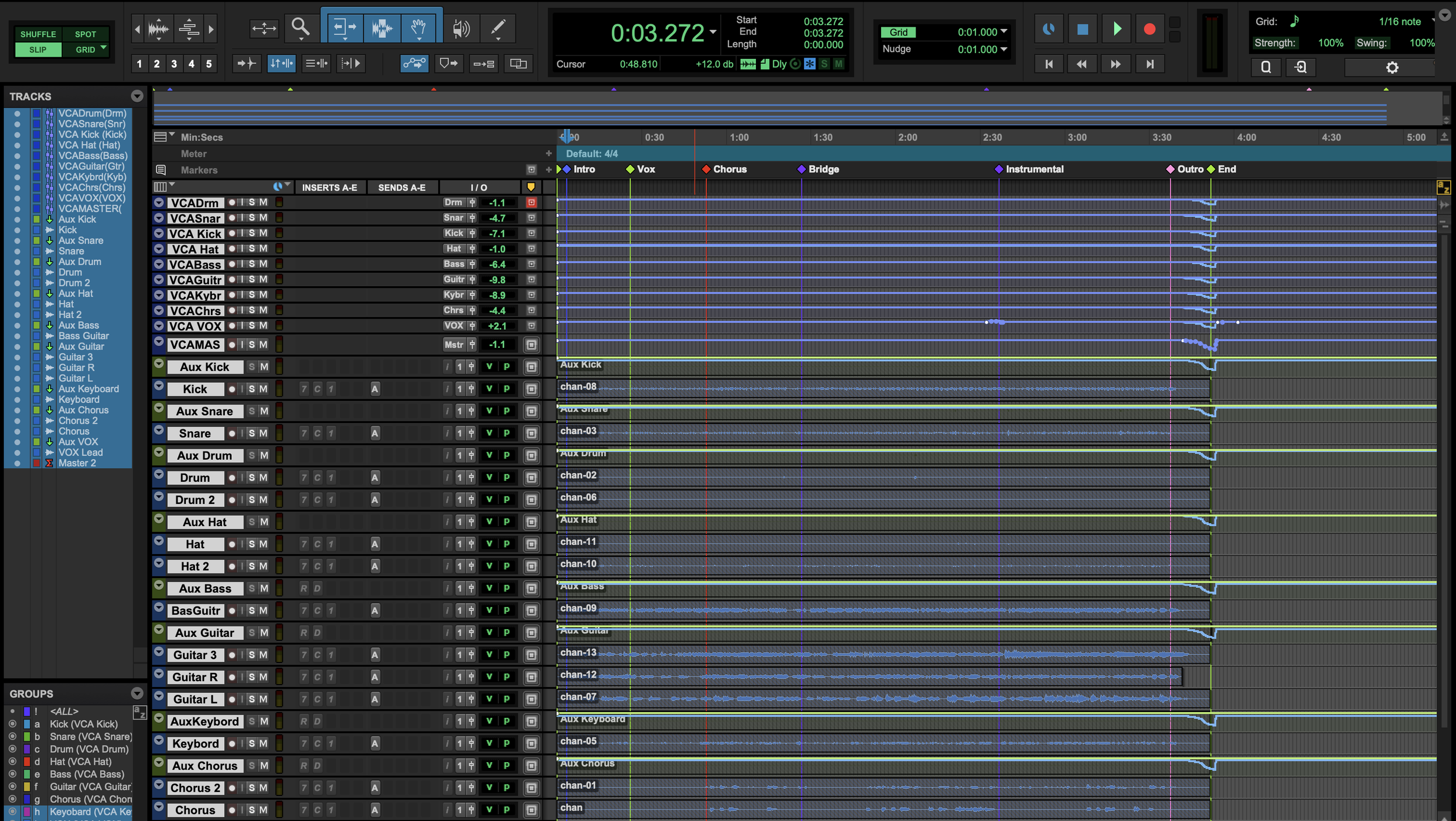Image resolution: width=1456 pixels, height=821 pixels.
Task: Toggle the online sync clock button
Action: (1049, 29)
